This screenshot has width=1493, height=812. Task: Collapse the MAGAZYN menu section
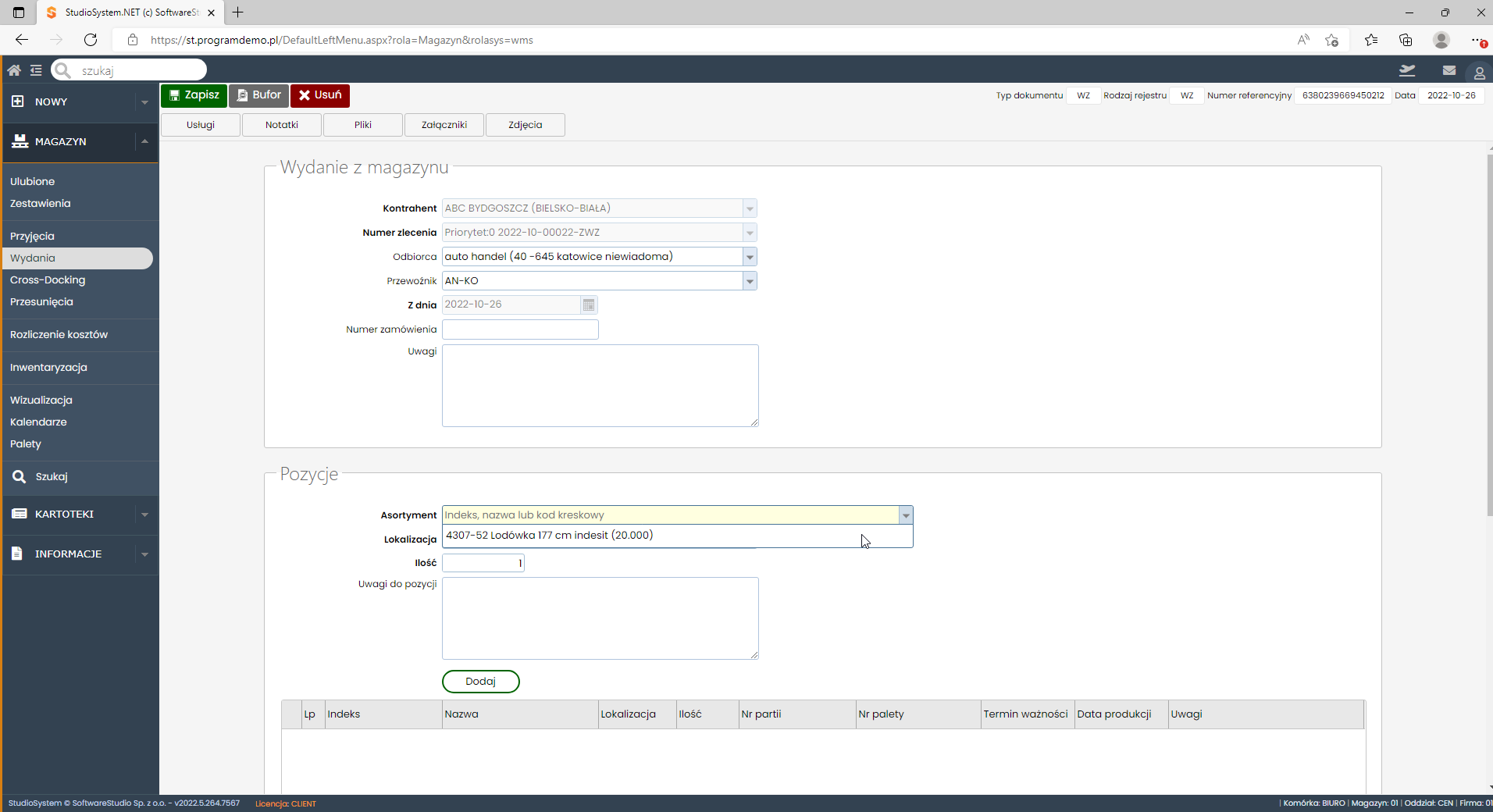144,141
